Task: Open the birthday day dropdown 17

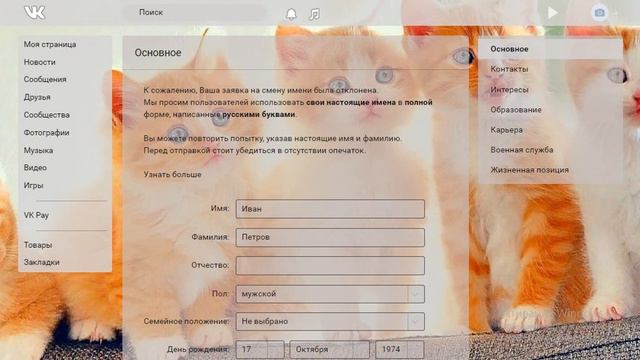Action: (x=260, y=350)
